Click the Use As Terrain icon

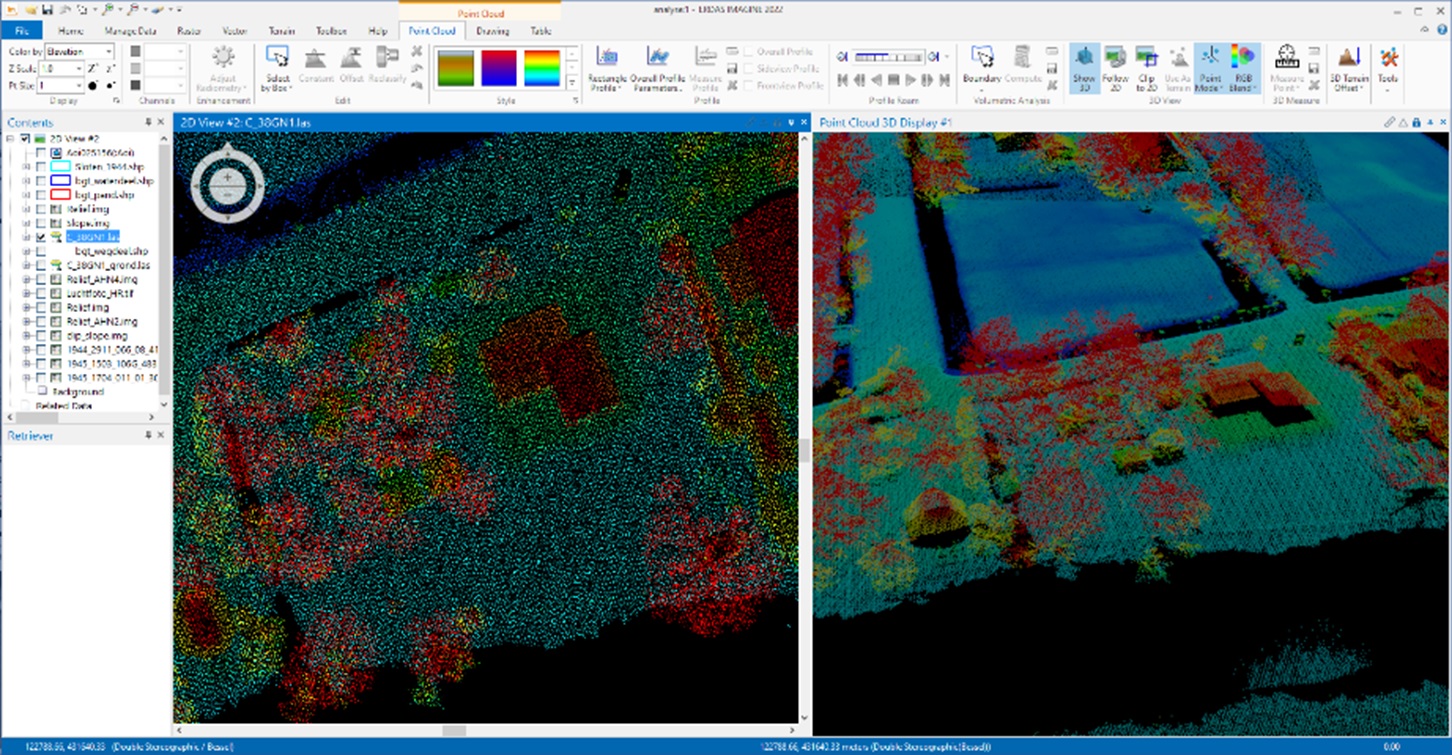pos(1177,68)
